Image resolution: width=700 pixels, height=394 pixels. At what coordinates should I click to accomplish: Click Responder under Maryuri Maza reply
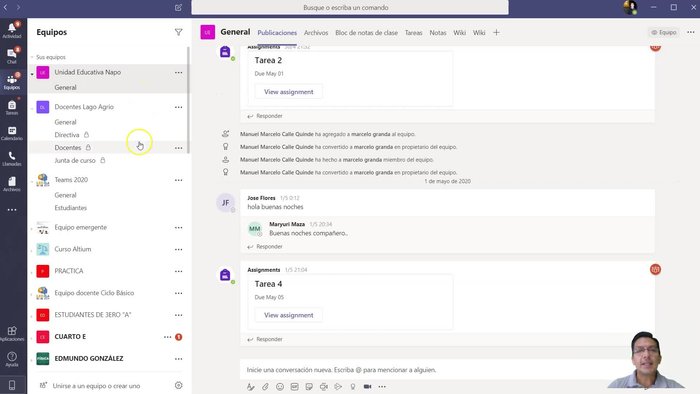point(265,246)
